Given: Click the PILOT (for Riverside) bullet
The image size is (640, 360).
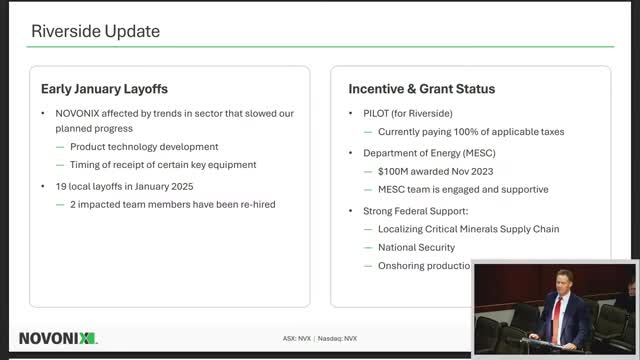Looking at the screenshot, I should coord(408,113).
